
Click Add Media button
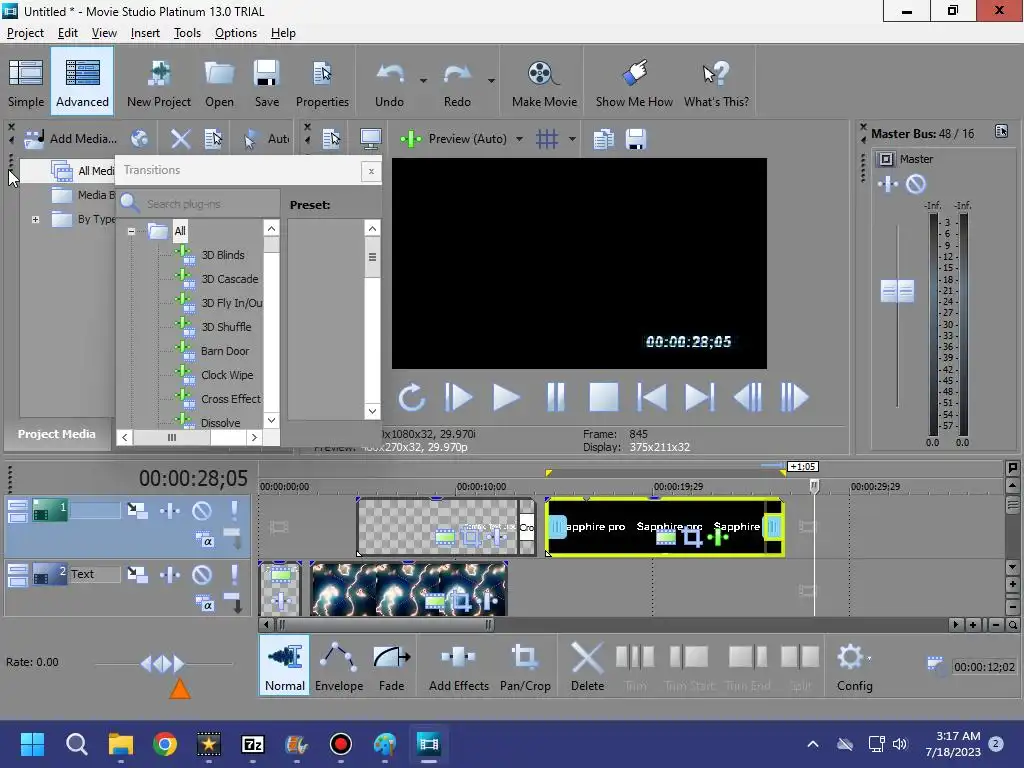(71, 138)
